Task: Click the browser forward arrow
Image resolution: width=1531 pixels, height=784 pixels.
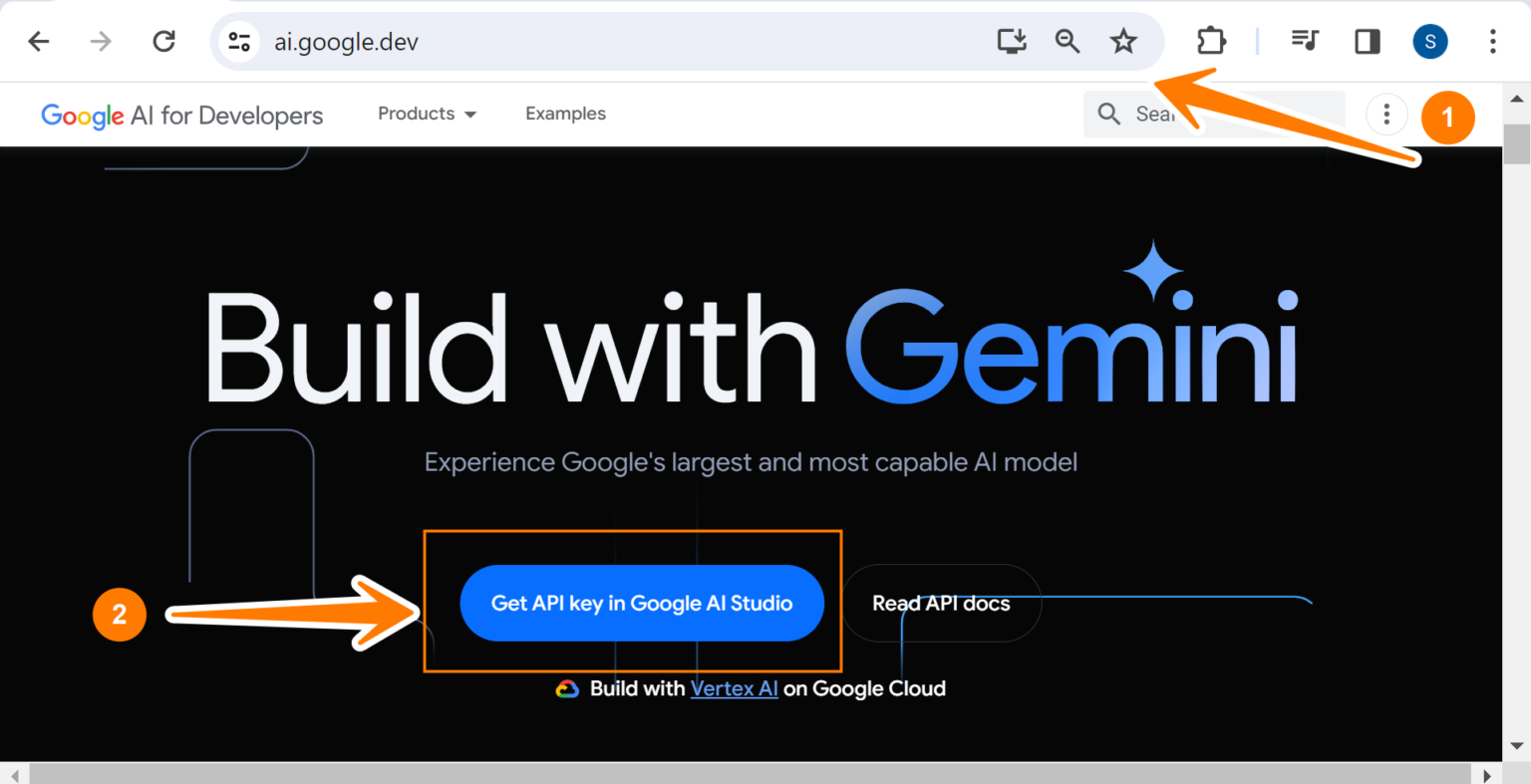Action: click(101, 42)
